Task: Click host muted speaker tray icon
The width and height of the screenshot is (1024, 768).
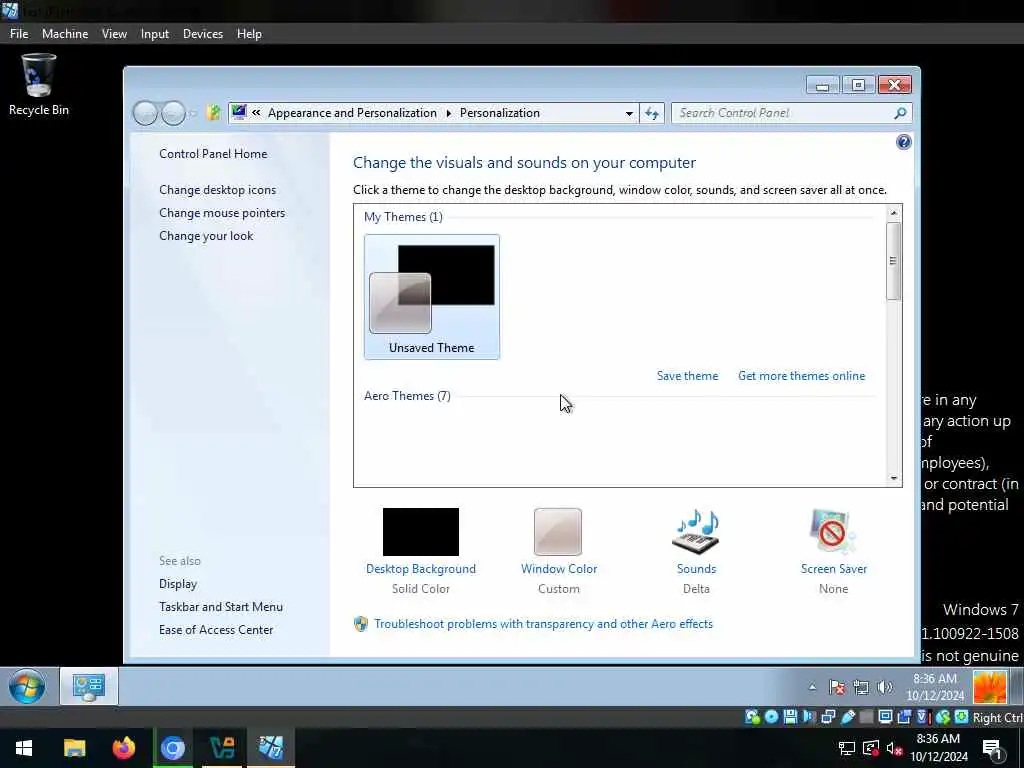Action: 895,748
